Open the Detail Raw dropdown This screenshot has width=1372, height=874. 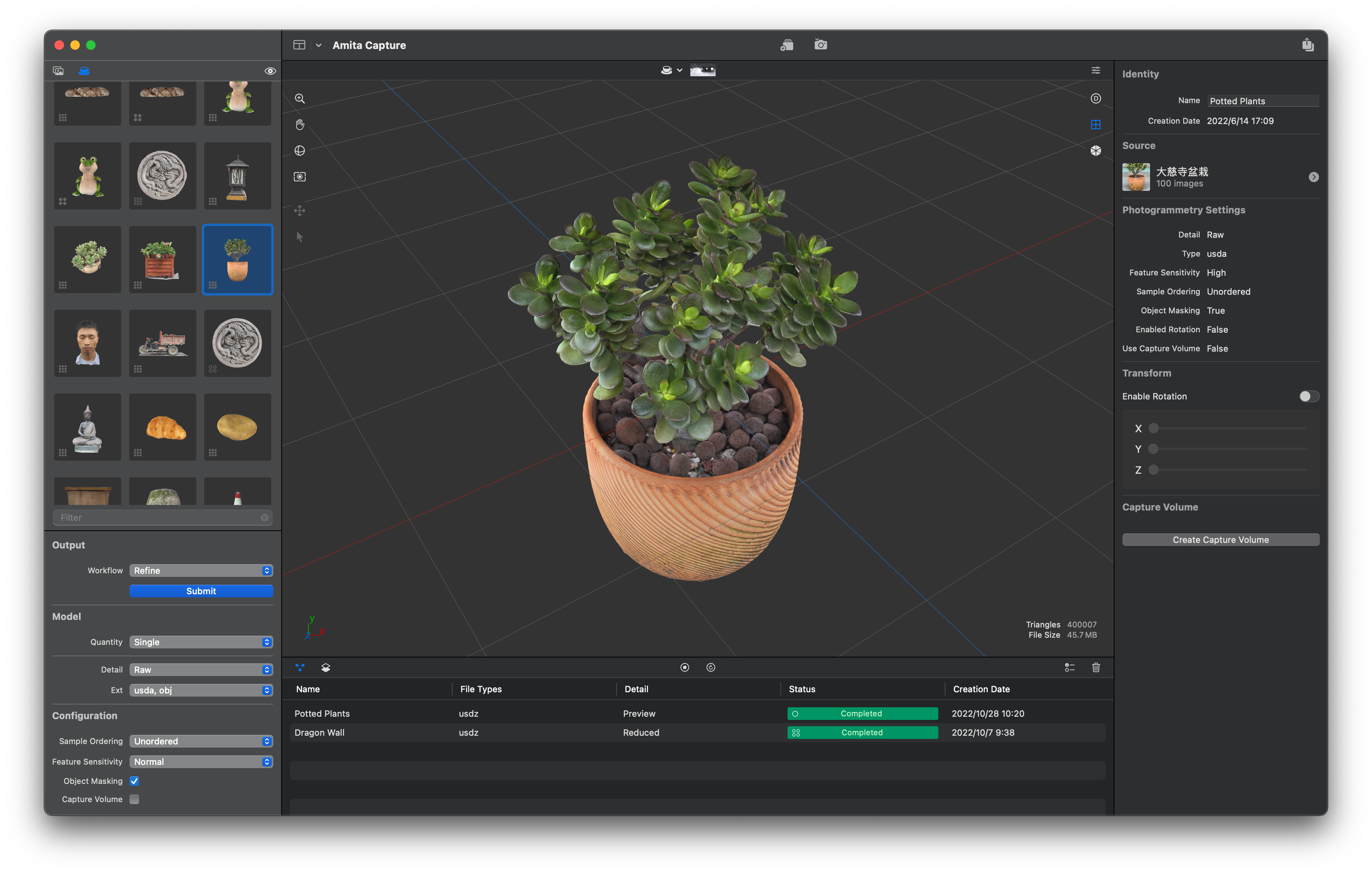201,669
